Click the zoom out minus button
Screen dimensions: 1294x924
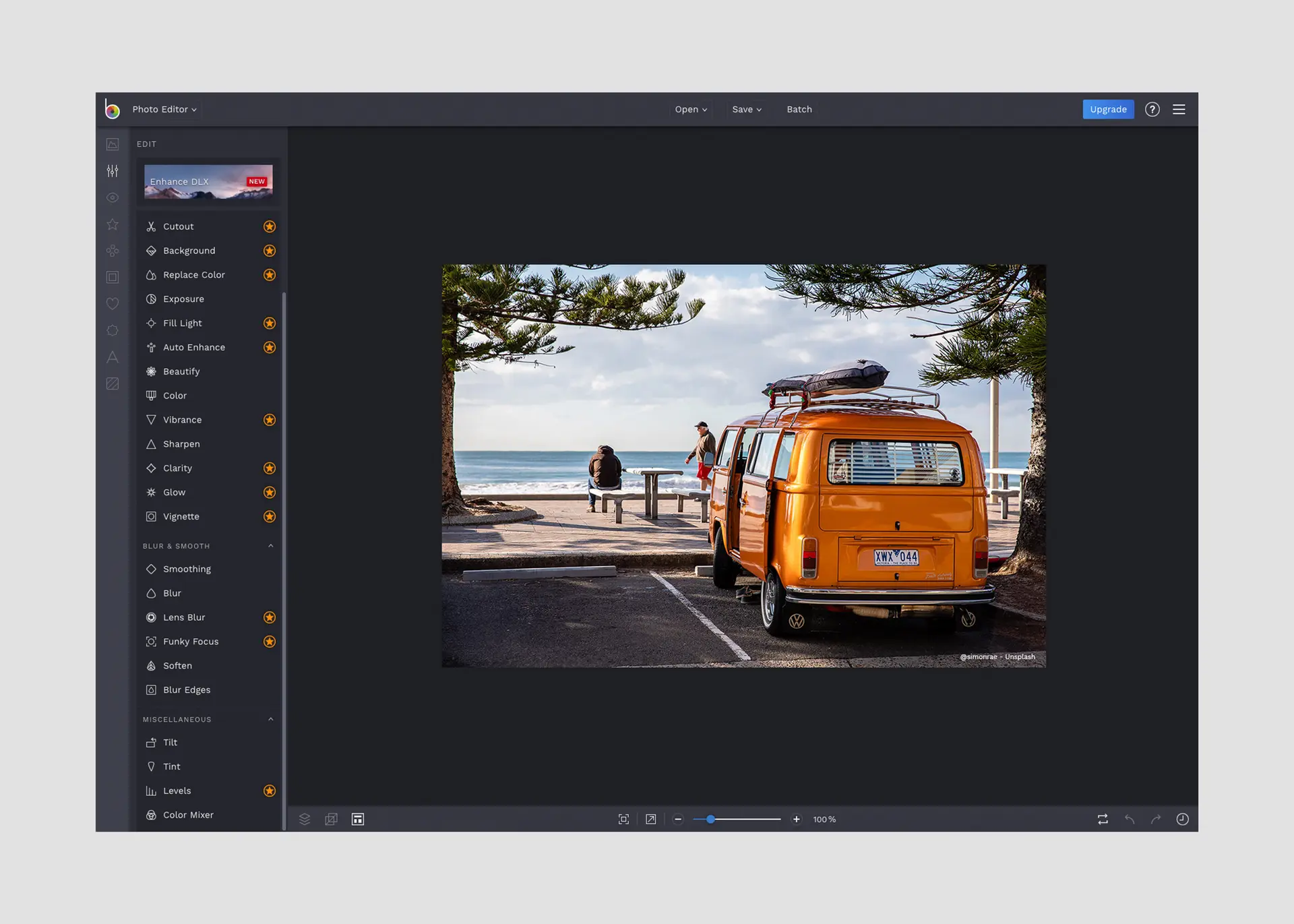[x=678, y=819]
